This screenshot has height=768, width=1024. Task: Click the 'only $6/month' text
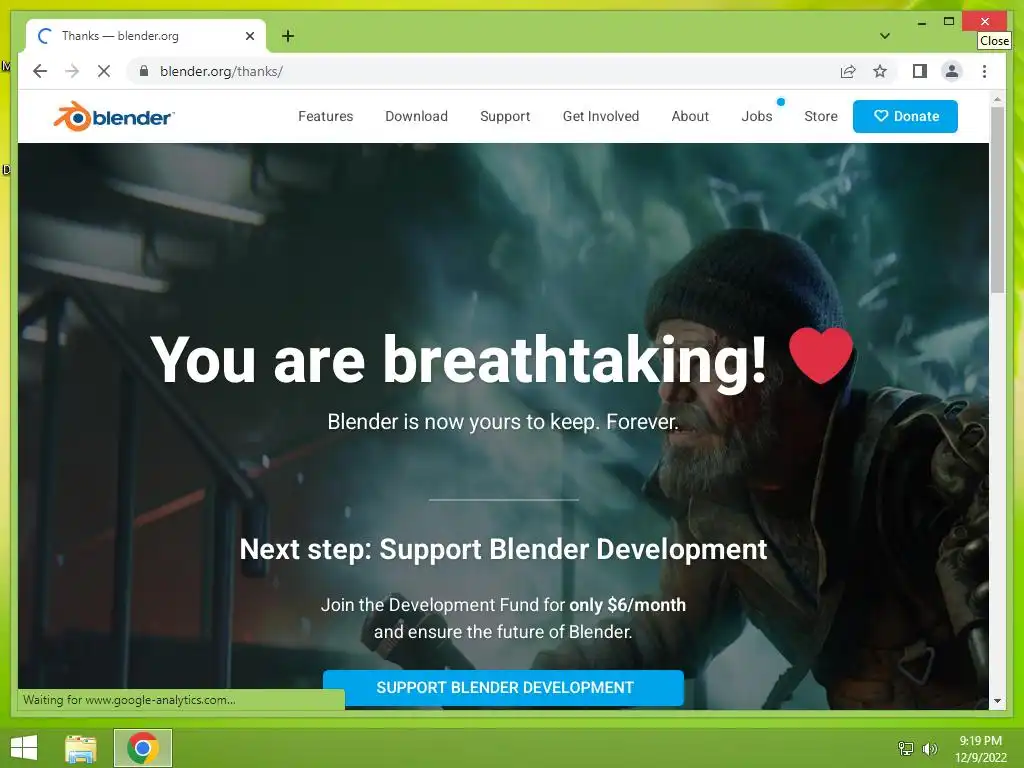(627, 605)
